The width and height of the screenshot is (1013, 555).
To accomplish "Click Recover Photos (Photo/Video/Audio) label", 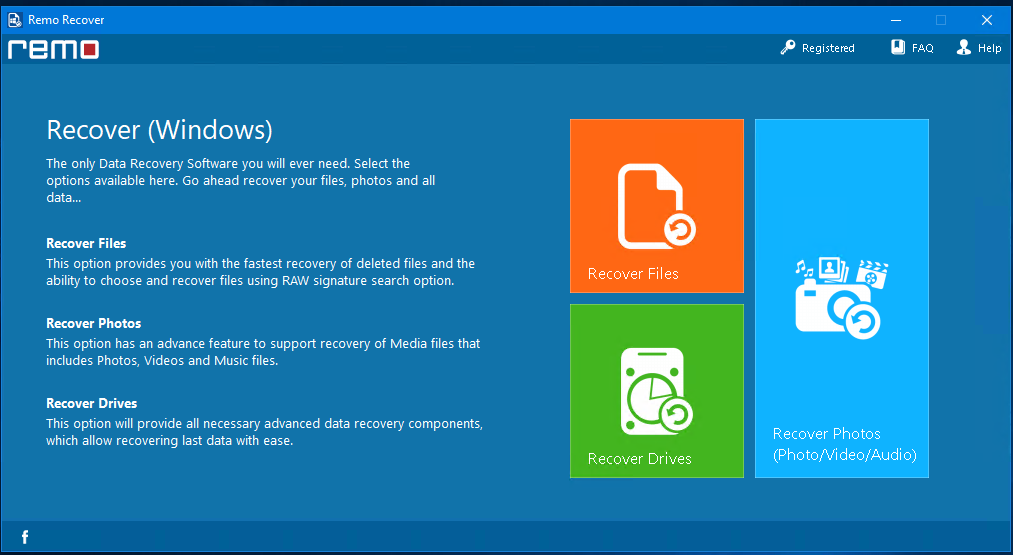I will pyautogui.click(x=844, y=444).
